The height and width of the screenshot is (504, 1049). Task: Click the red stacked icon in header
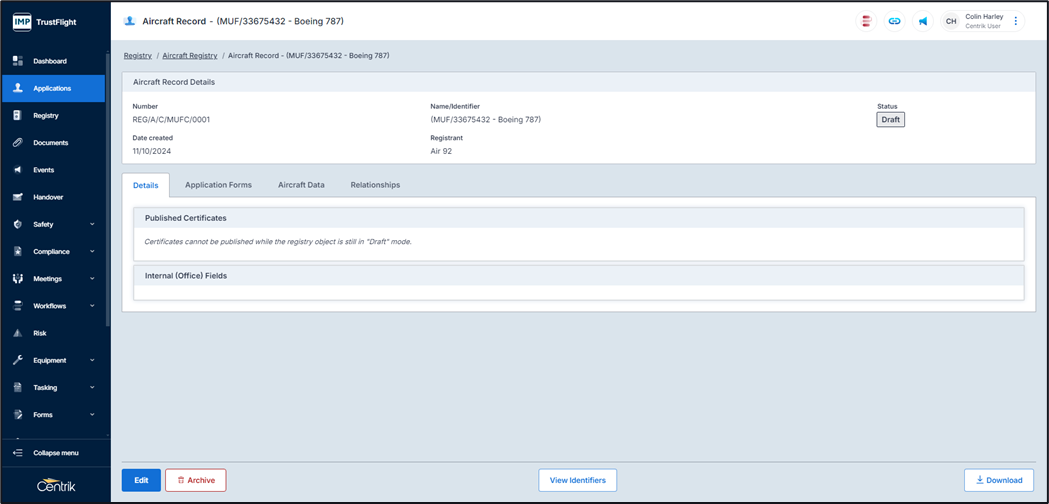tap(866, 21)
